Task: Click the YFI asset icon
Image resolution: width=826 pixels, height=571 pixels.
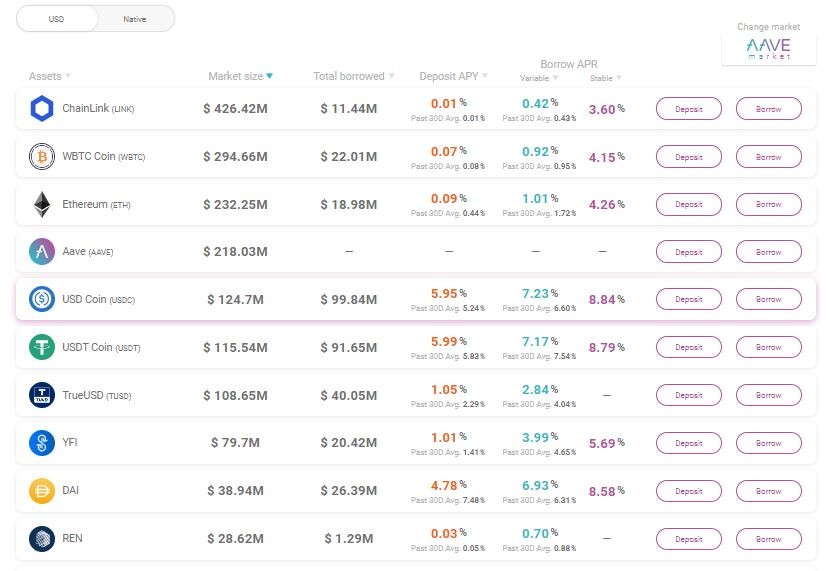Action: pyautogui.click(x=42, y=442)
